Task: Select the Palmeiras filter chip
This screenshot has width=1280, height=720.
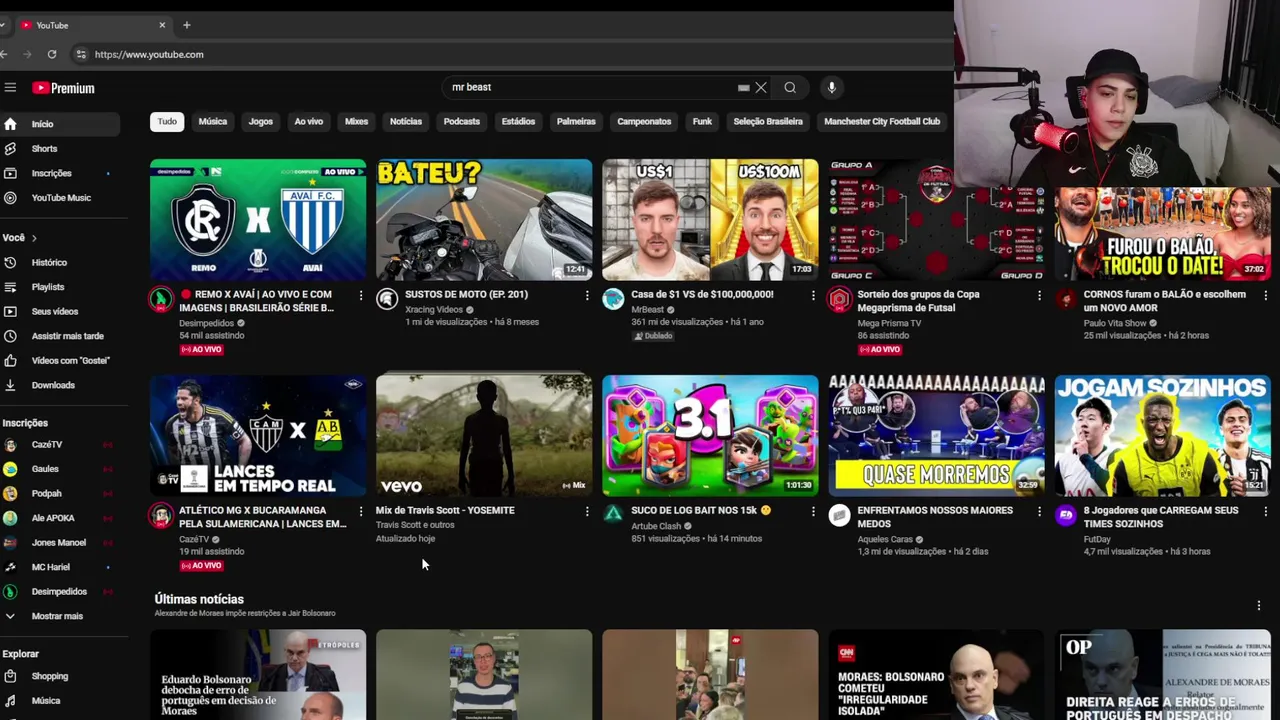Action: [x=576, y=122]
